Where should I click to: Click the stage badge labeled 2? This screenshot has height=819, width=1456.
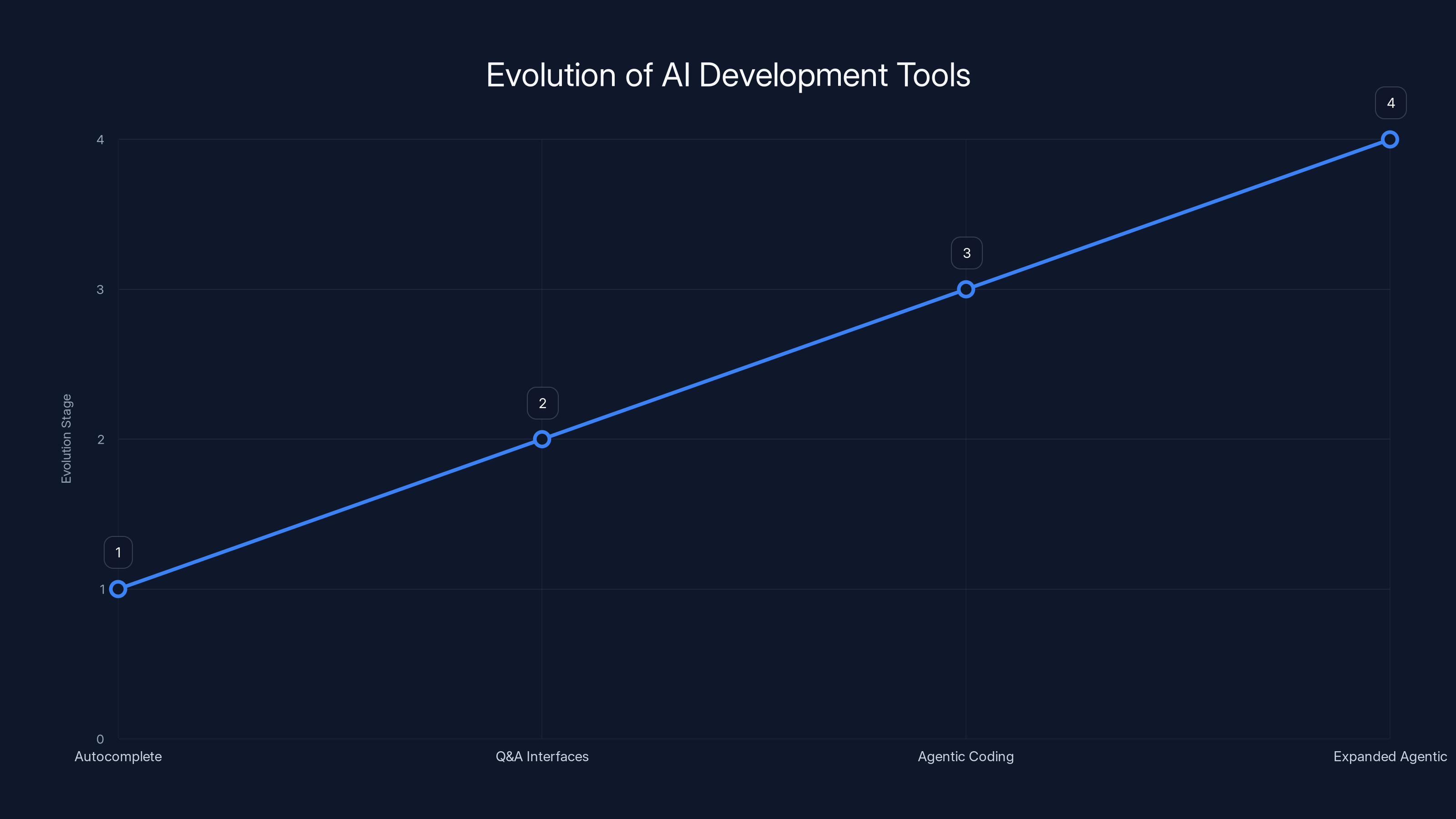542,402
